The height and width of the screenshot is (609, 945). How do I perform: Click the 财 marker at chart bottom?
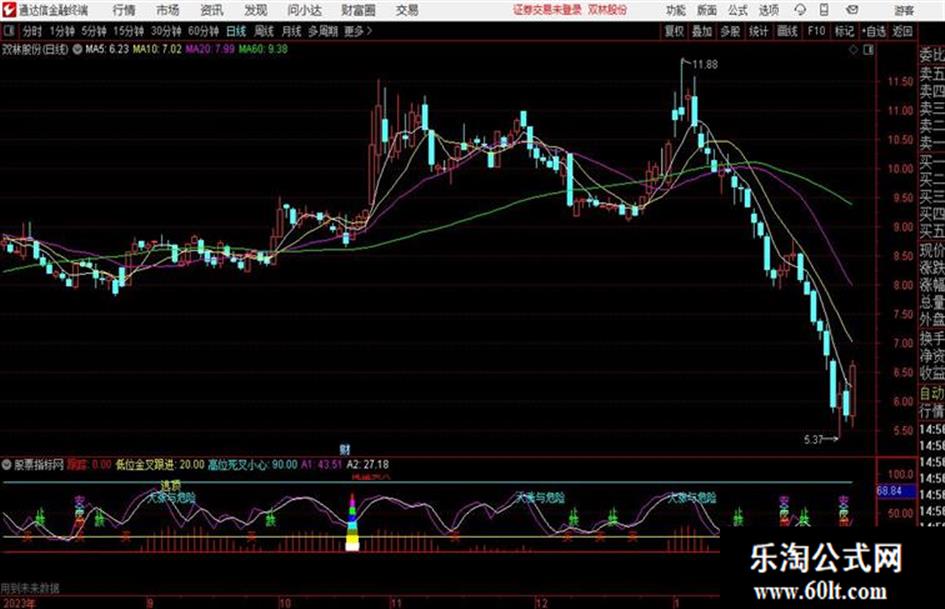tap(345, 450)
